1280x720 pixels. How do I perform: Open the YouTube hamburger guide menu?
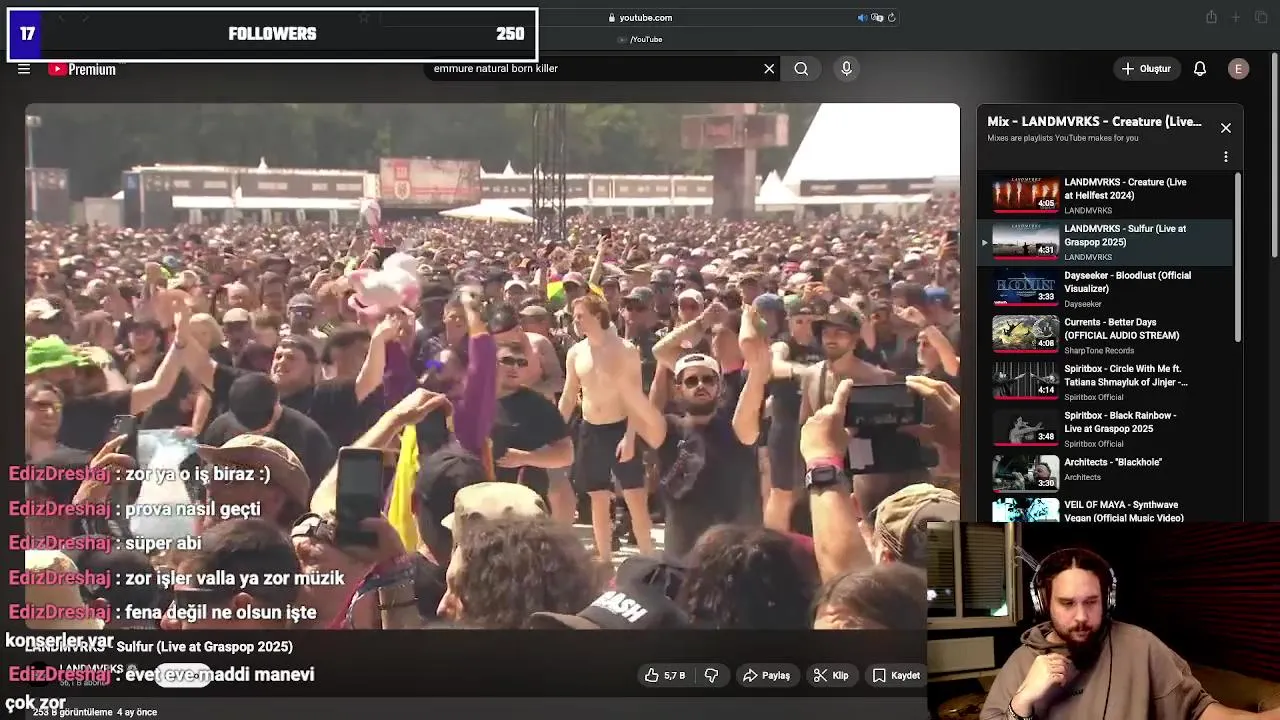(x=24, y=69)
